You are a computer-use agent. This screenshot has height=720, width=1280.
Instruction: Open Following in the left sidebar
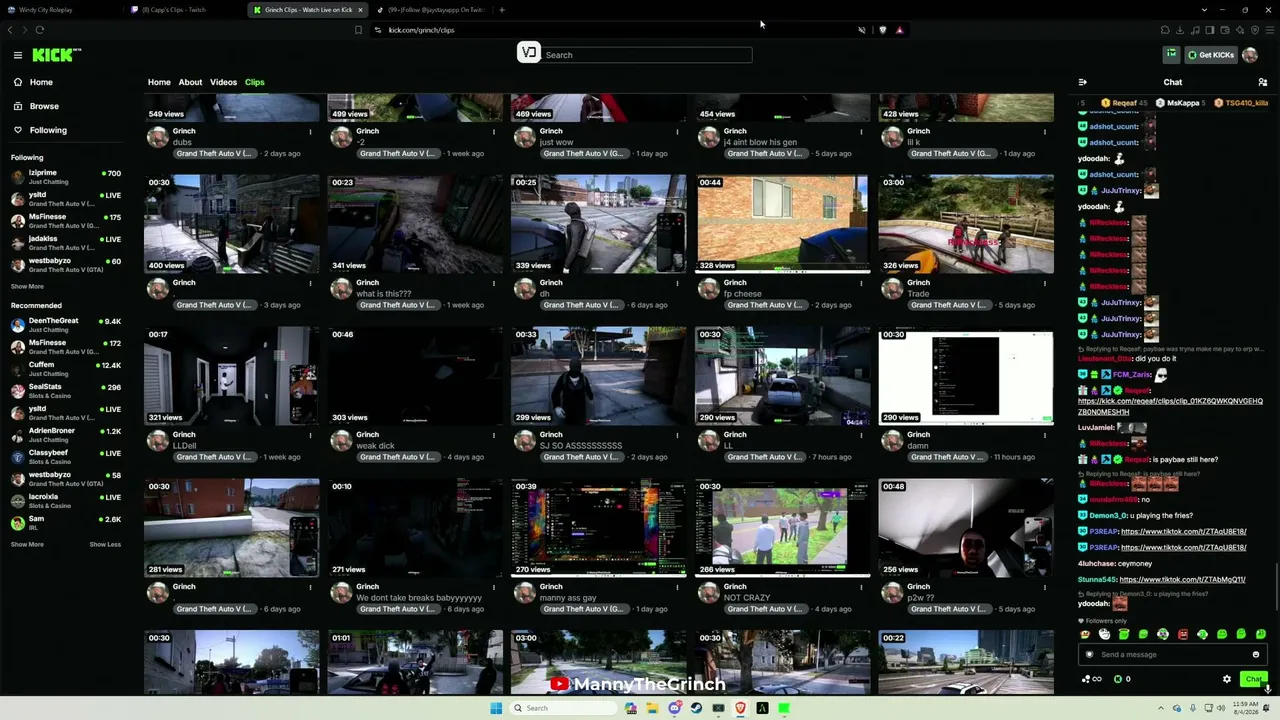[x=48, y=130]
